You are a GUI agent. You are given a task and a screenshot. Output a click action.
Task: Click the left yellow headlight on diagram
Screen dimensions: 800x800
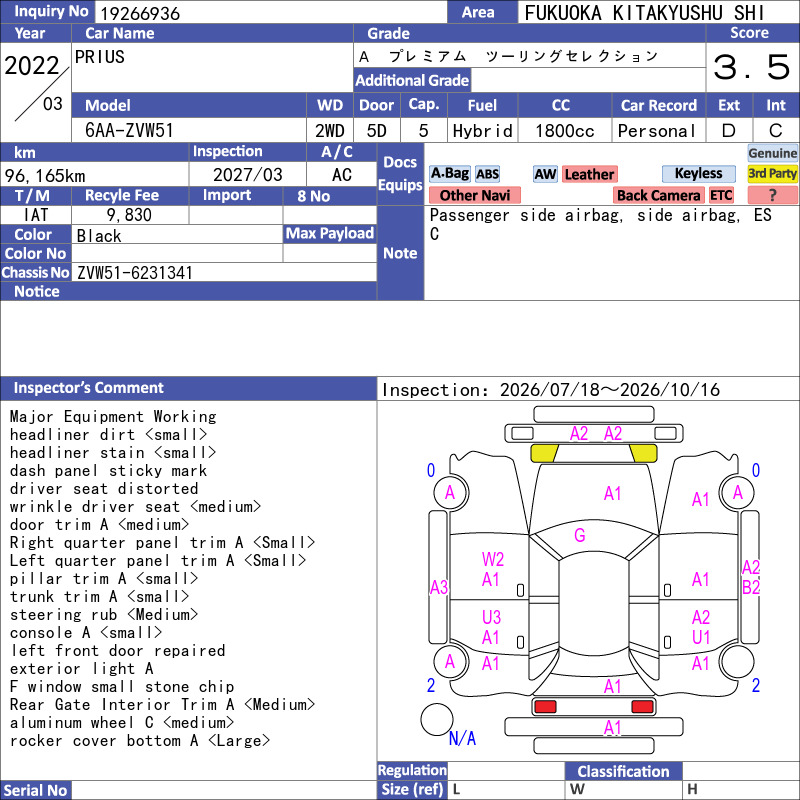544,453
